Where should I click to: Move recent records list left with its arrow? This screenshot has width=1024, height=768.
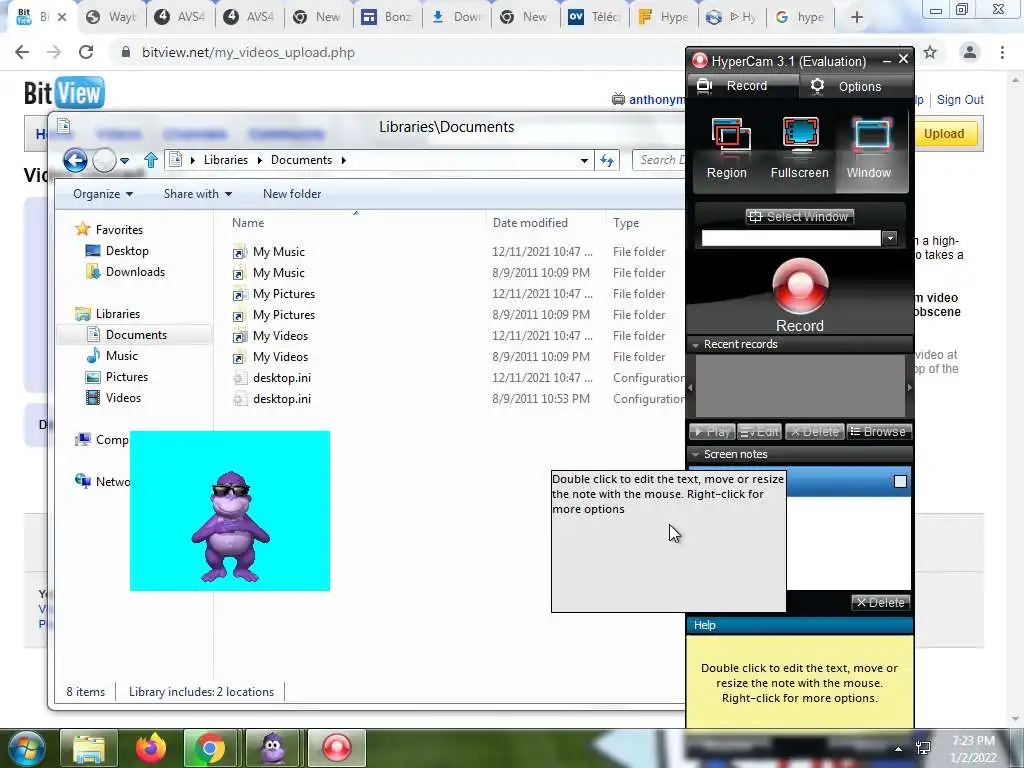(x=691, y=387)
